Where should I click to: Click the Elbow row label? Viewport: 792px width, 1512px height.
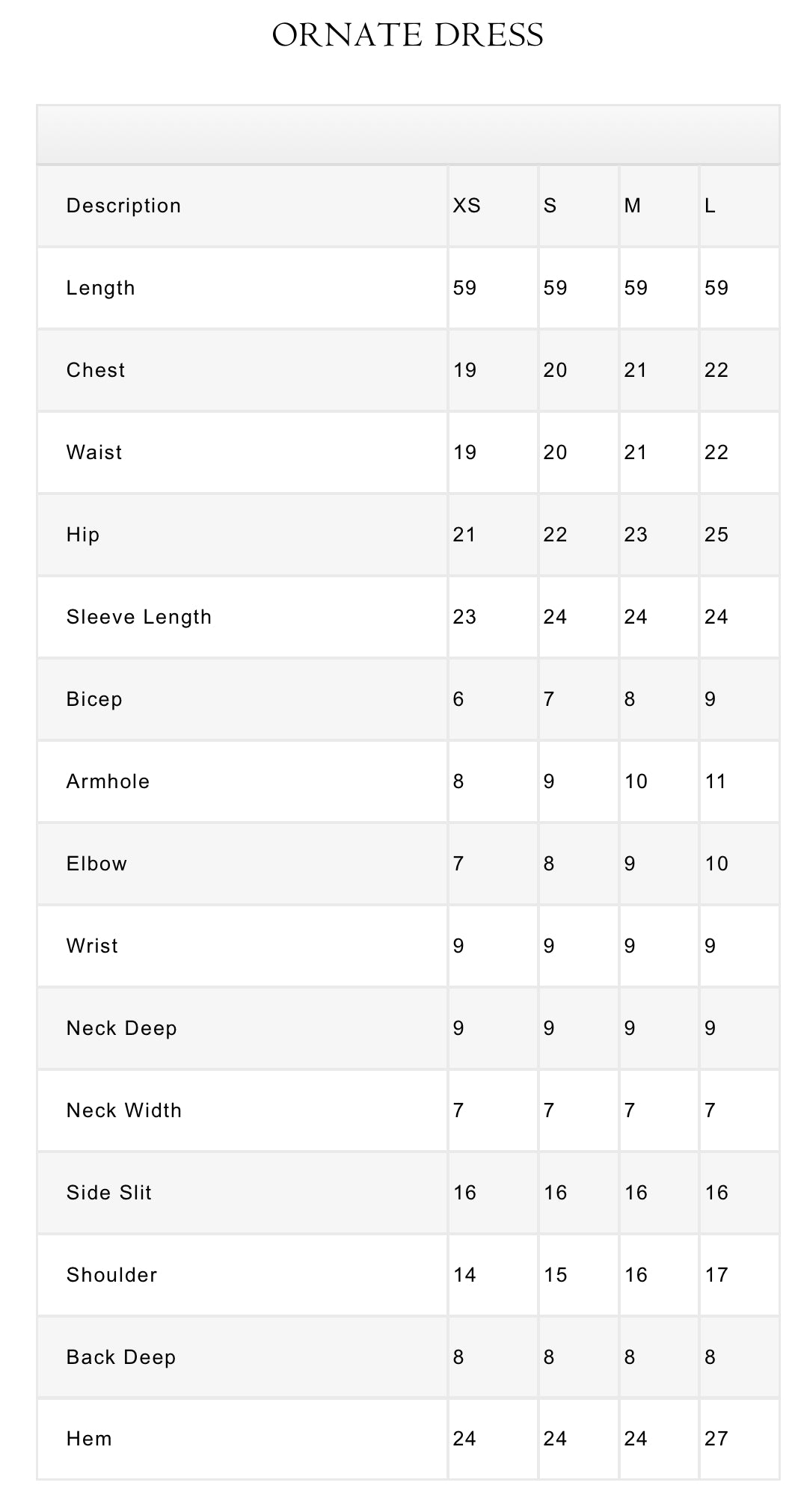click(x=96, y=864)
